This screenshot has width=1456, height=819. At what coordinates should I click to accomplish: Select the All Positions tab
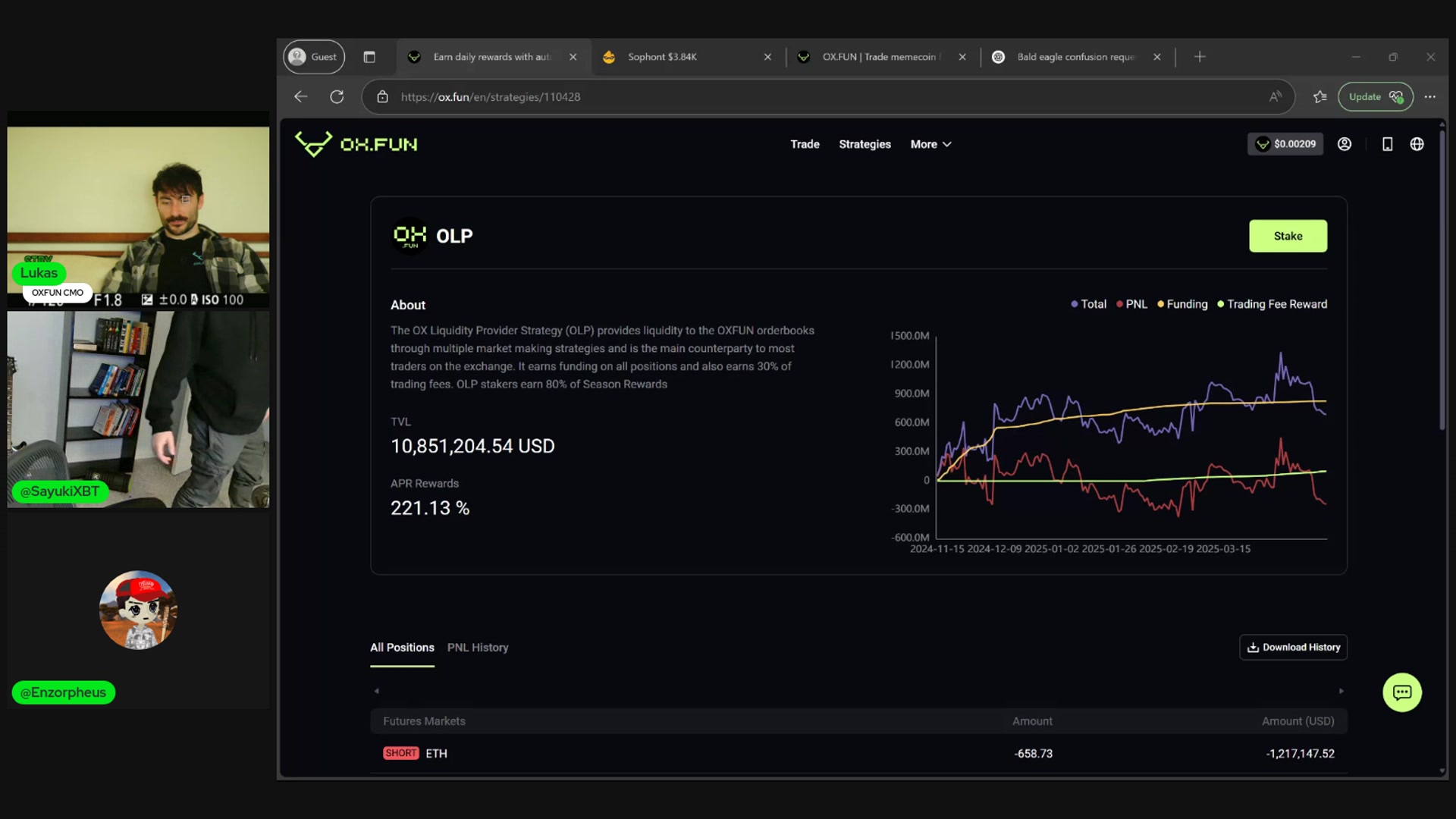coord(402,648)
